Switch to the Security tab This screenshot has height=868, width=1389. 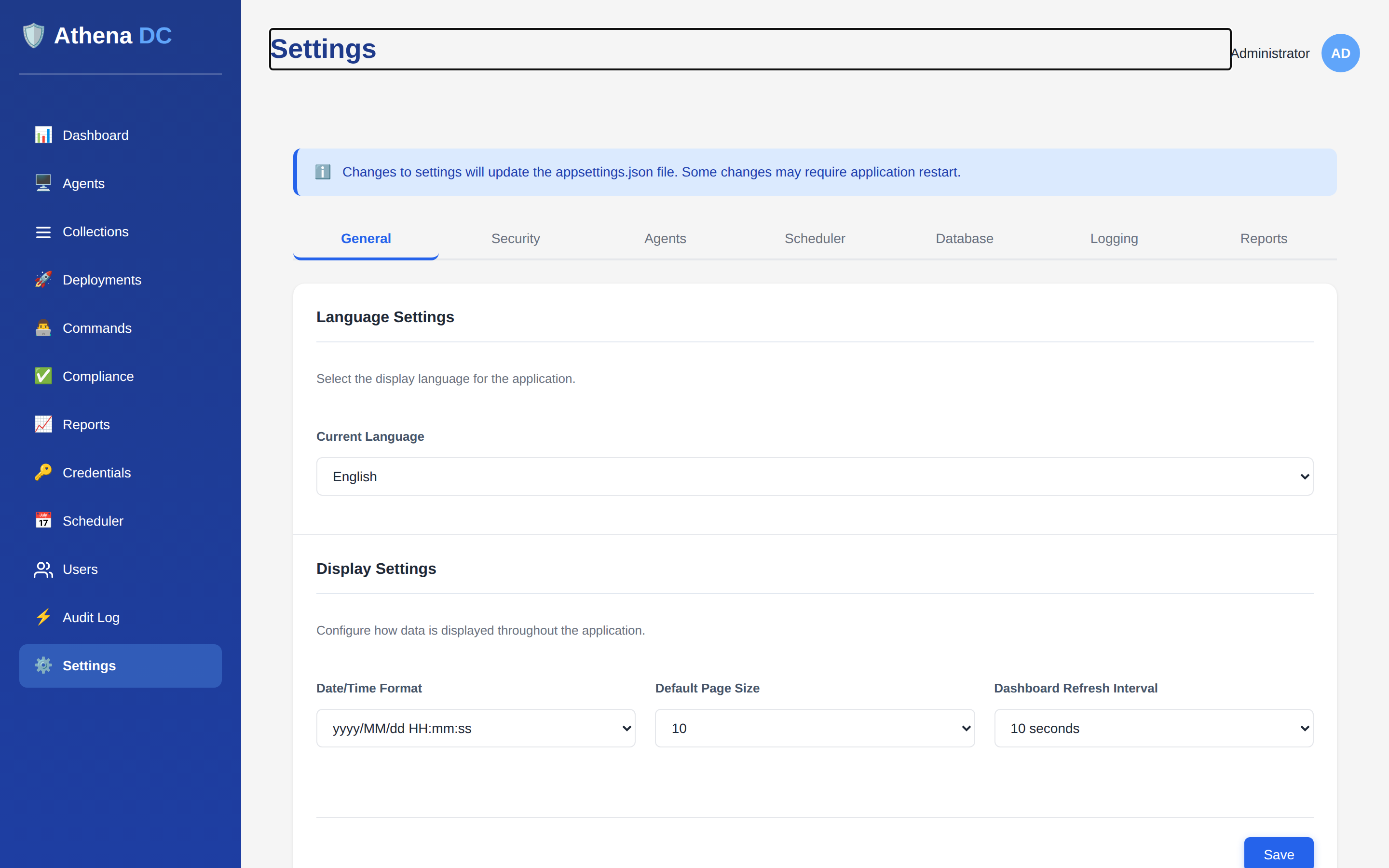click(516, 238)
